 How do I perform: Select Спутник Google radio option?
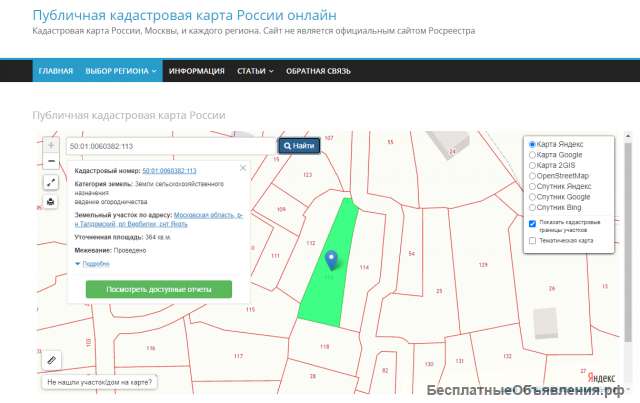532,197
